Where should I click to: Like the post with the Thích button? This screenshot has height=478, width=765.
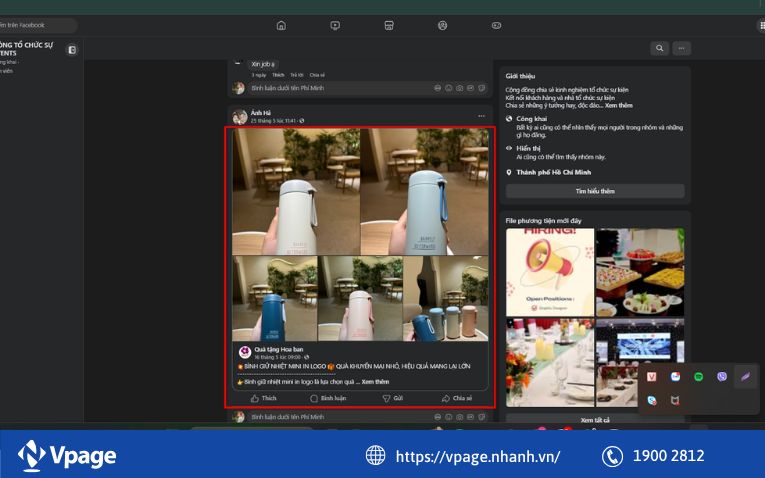tap(263, 398)
